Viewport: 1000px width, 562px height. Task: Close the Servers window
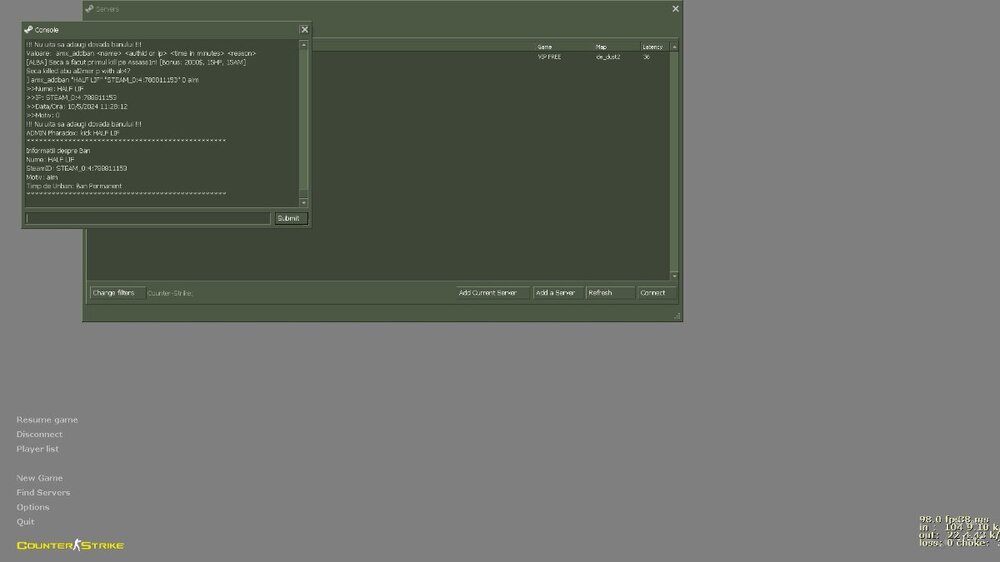pyautogui.click(x=675, y=9)
